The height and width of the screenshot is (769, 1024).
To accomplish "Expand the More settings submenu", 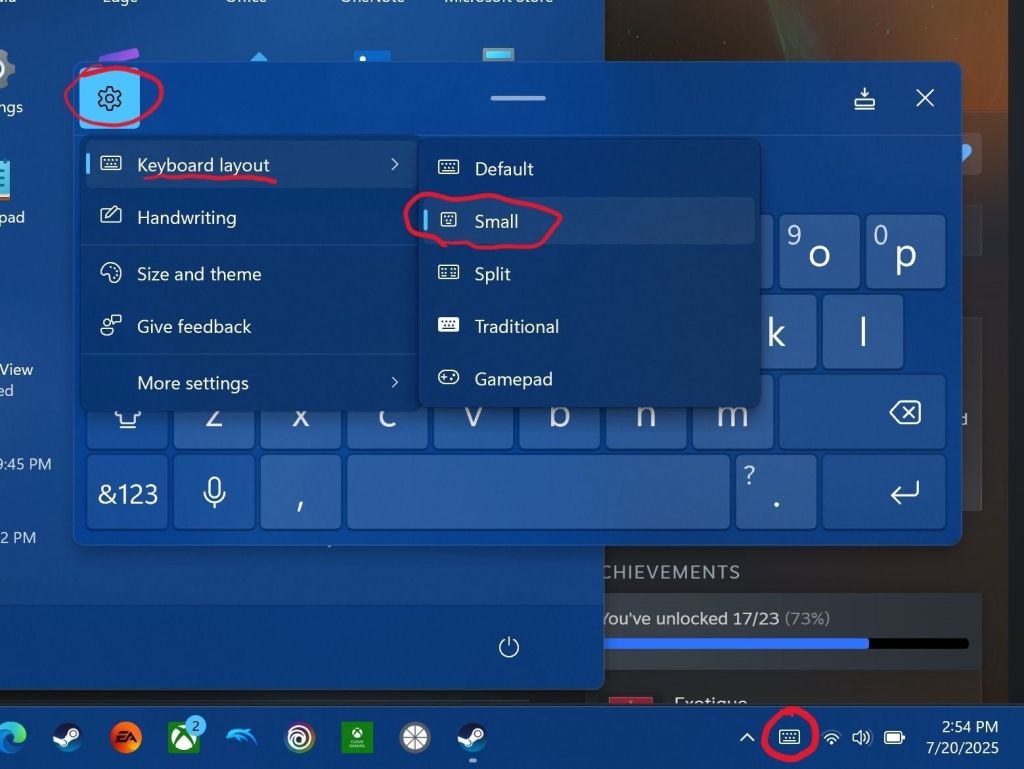I will pos(250,383).
